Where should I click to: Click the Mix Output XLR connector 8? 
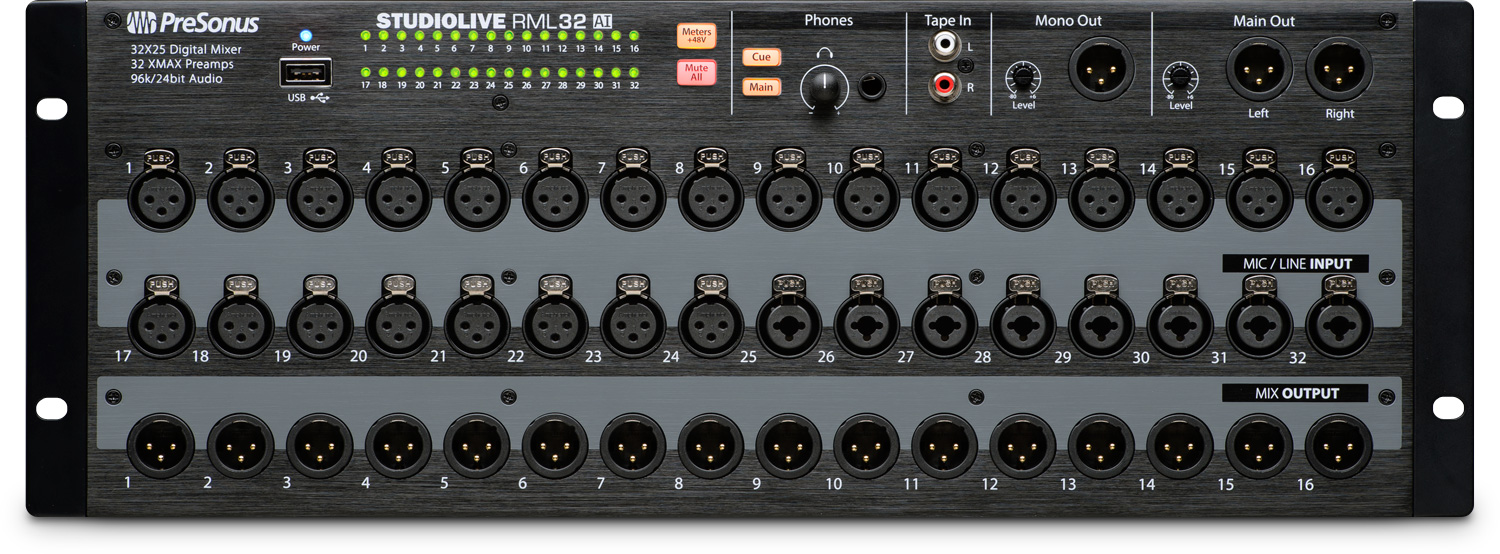click(711, 445)
